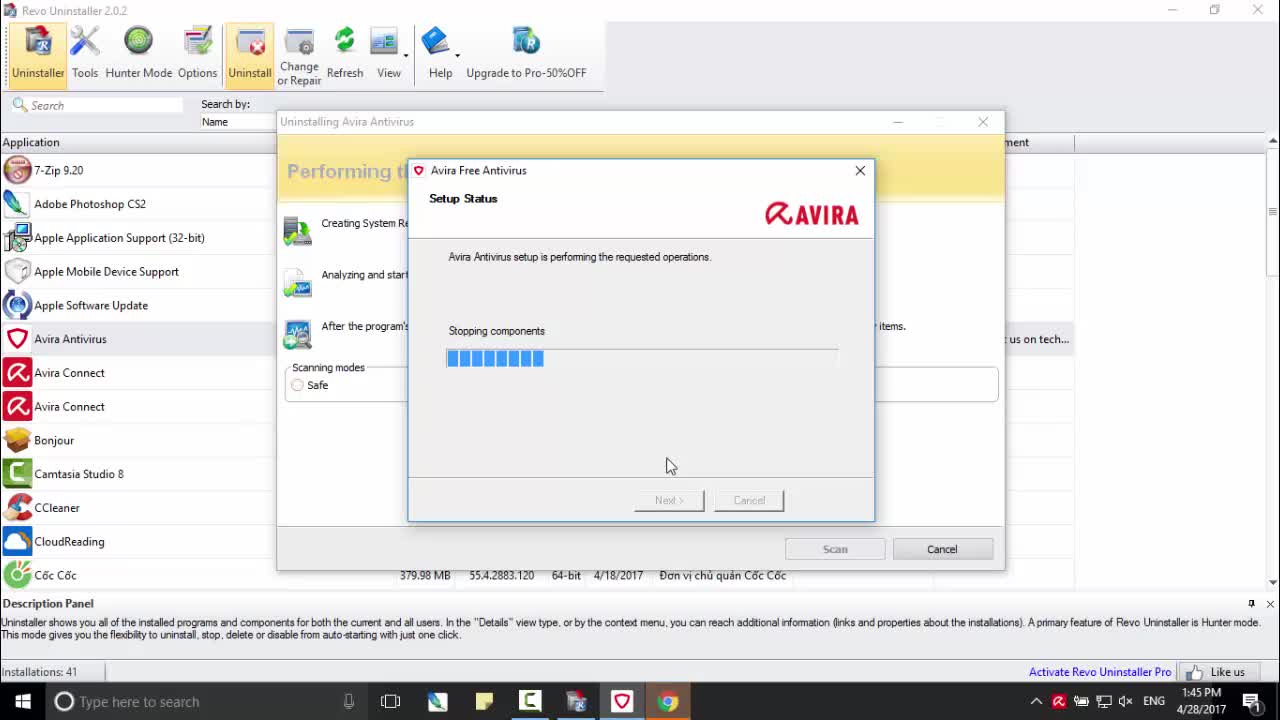Screen dimensions: 1280x720
Task: Open Avira icon on the taskbar
Action: coord(622,701)
